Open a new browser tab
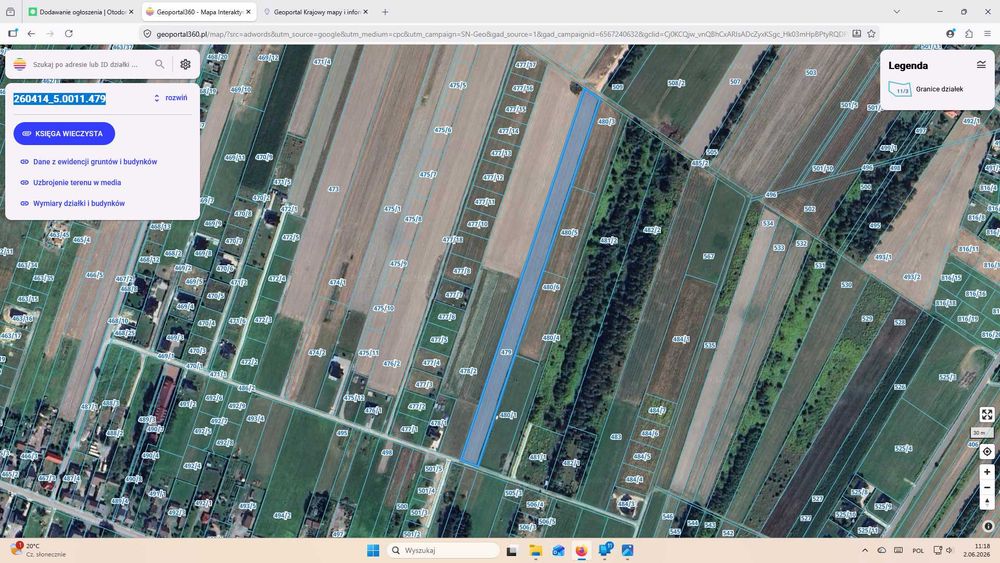 point(385,11)
